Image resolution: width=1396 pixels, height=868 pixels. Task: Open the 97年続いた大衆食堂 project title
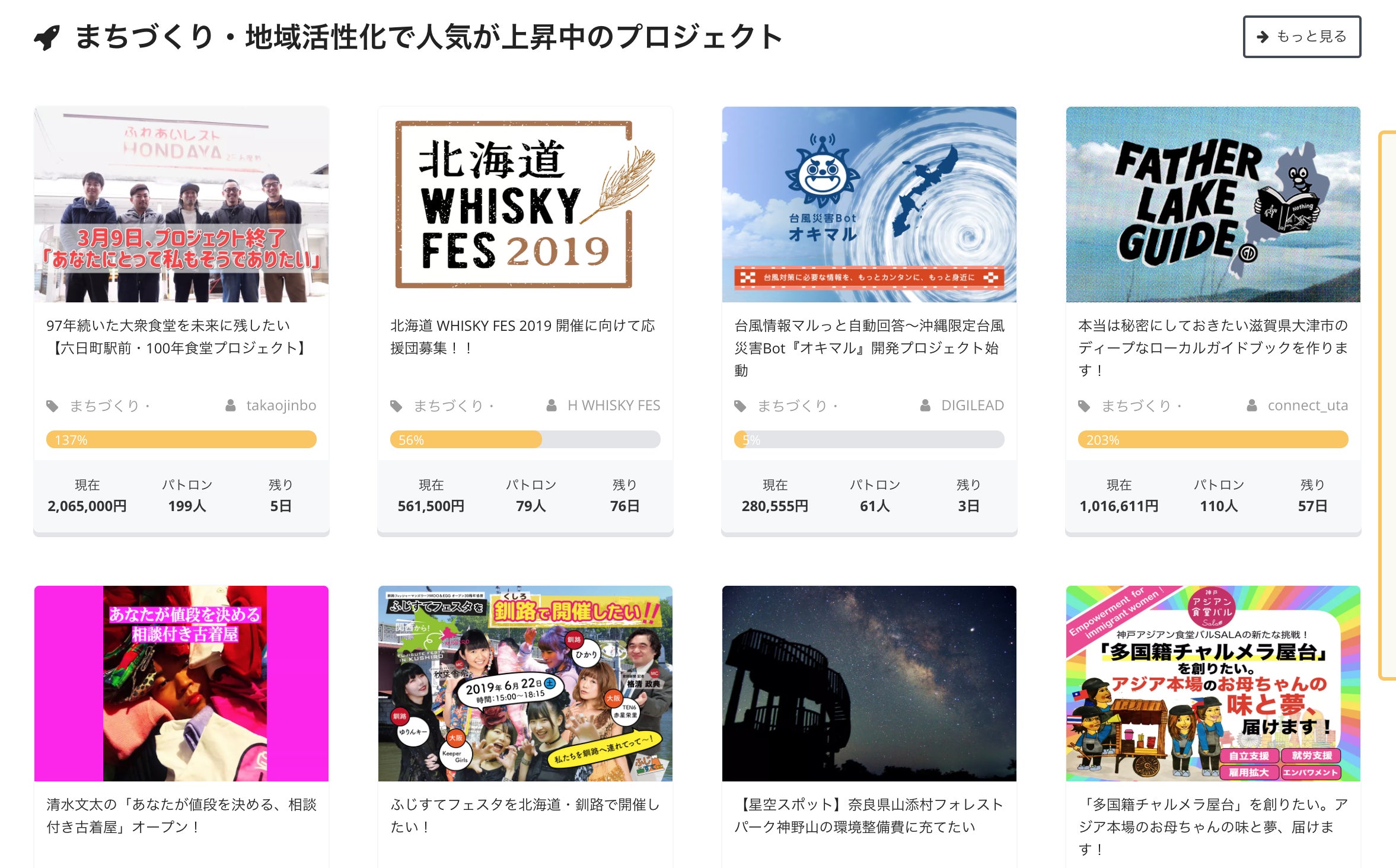coord(178,337)
